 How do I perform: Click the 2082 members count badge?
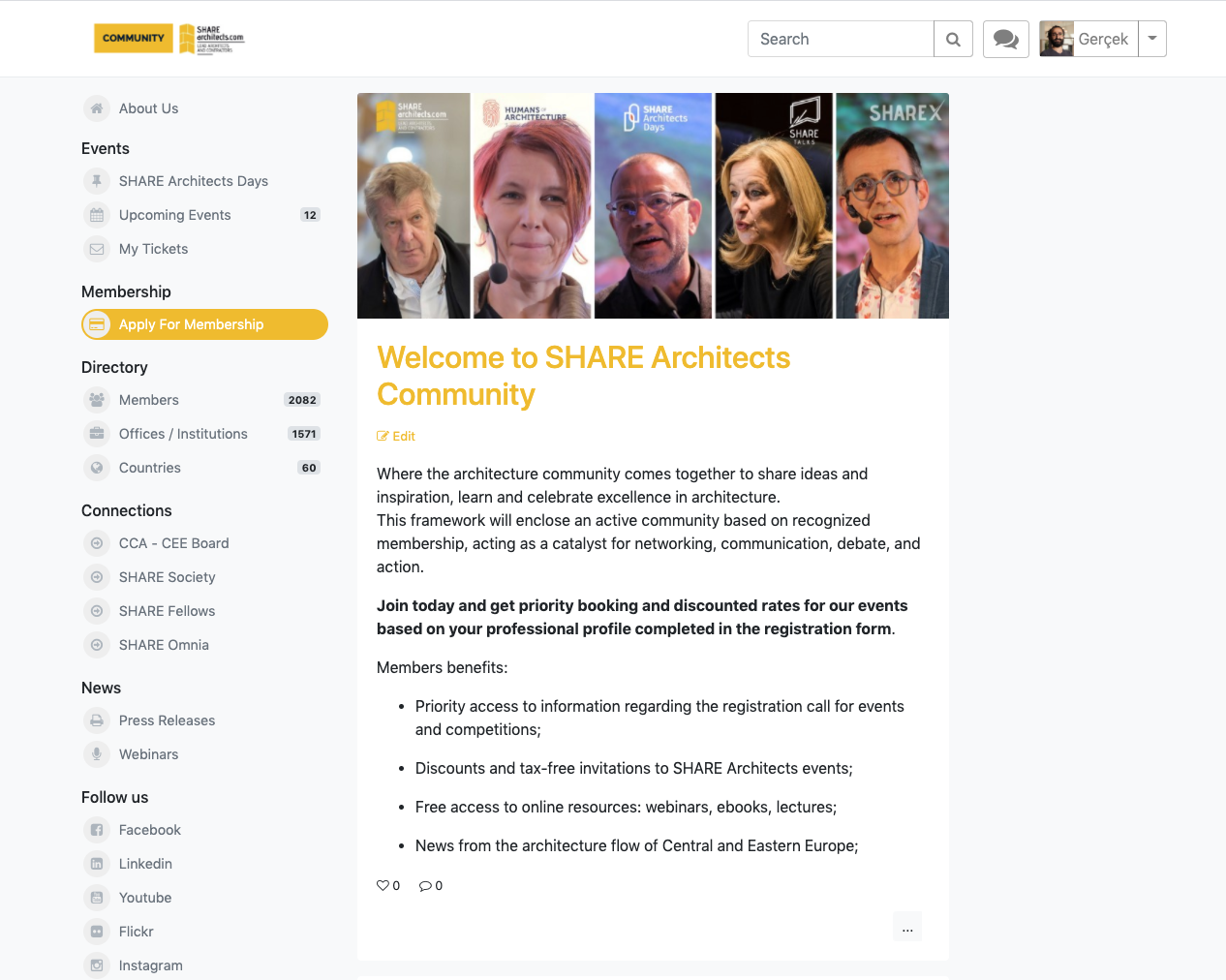pyautogui.click(x=302, y=400)
